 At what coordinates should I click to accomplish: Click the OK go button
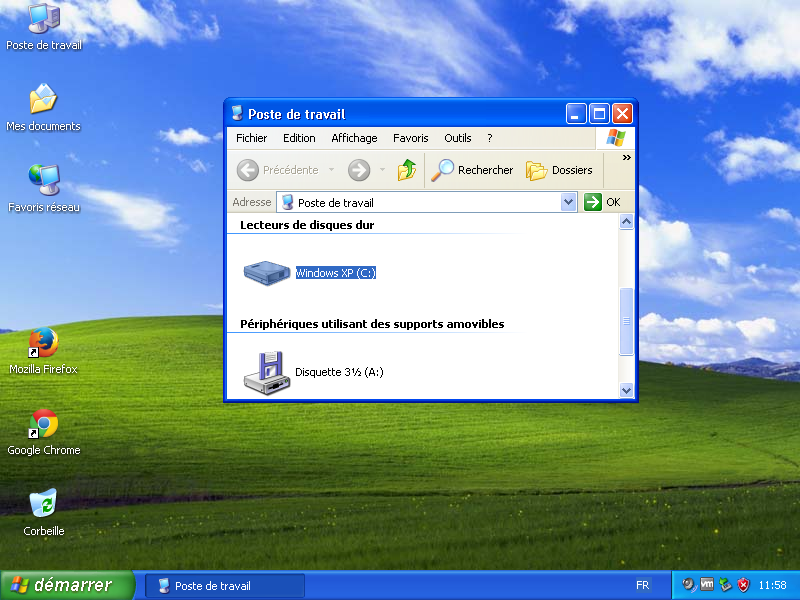click(603, 202)
